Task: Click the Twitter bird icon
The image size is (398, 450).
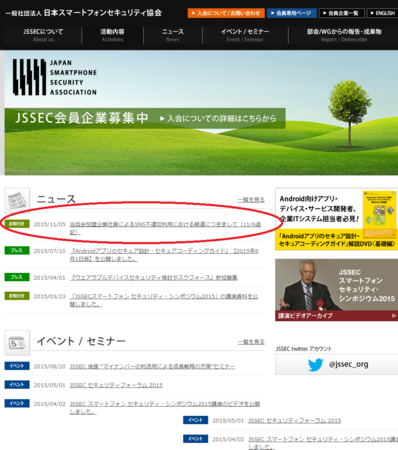Action: point(315,364)
